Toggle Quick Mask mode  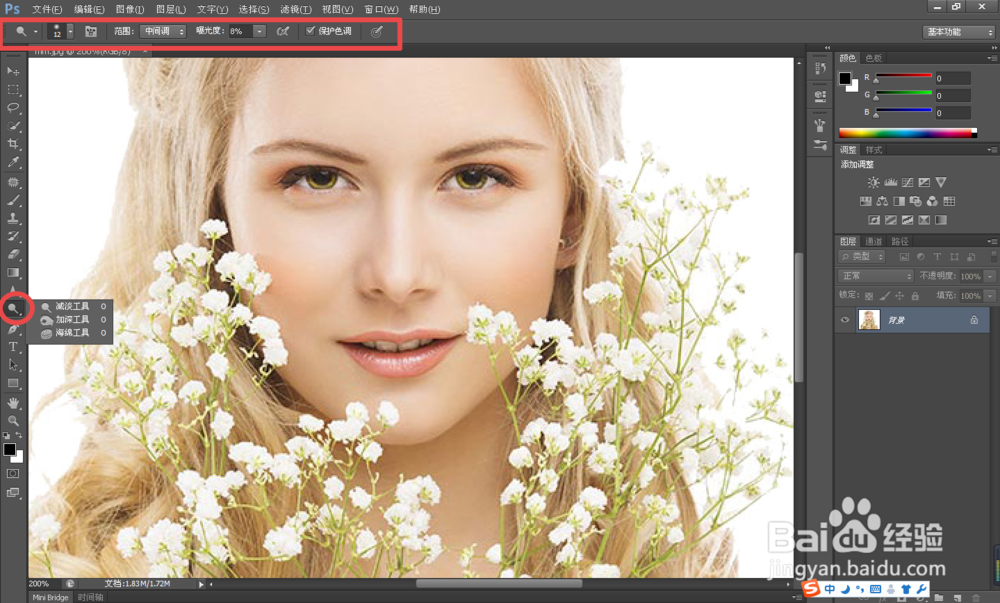(13, 474)
